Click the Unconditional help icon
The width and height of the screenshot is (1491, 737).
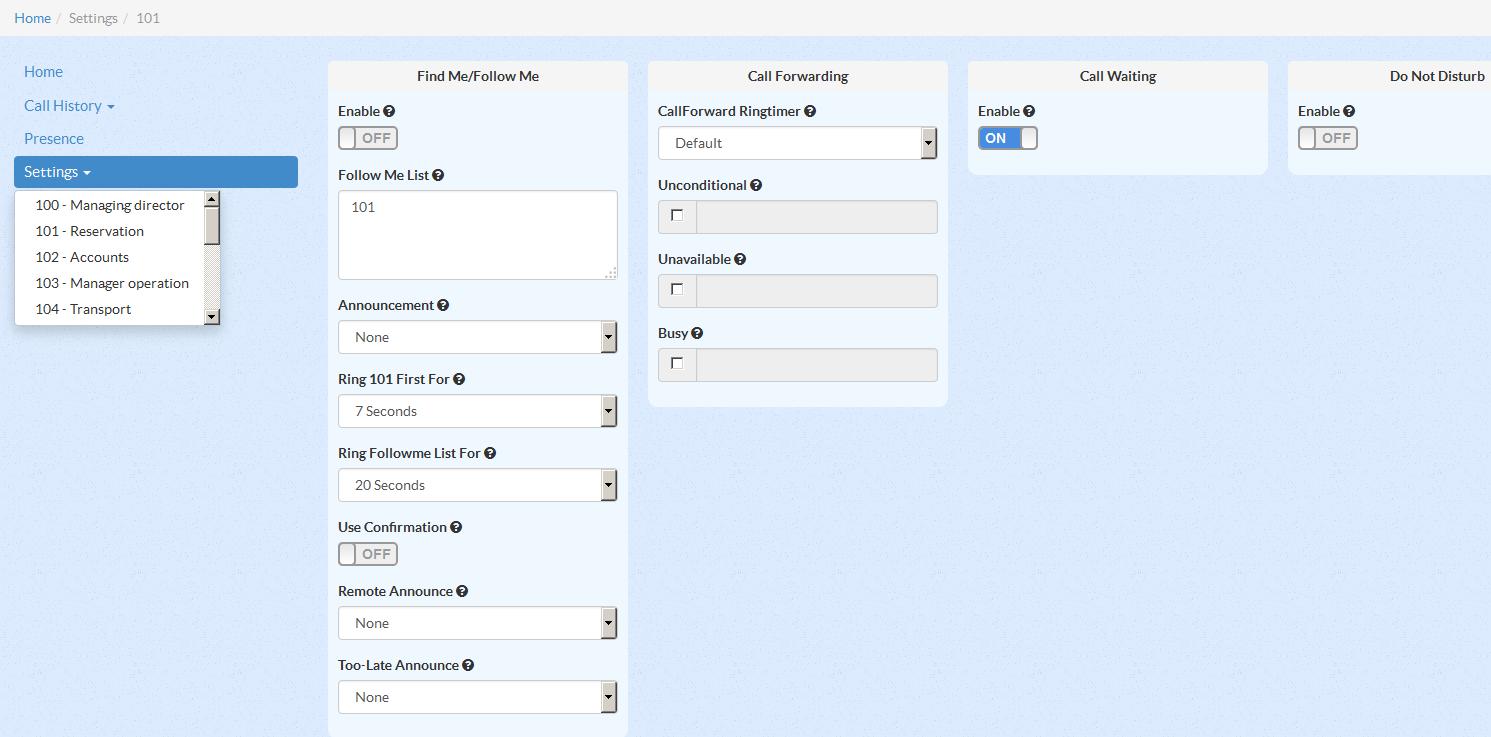pyautogui.click(x=756, y=185)
